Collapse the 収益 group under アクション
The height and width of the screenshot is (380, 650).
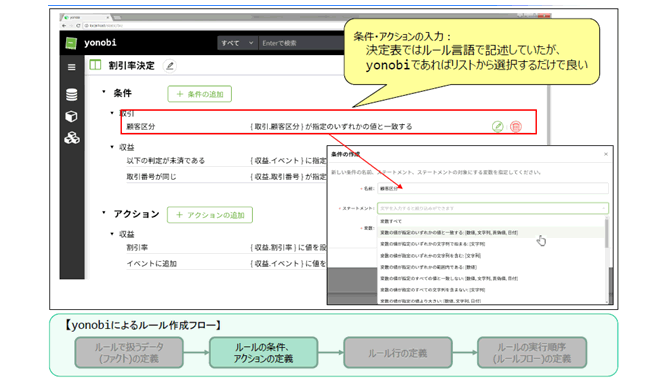point(112,234)
